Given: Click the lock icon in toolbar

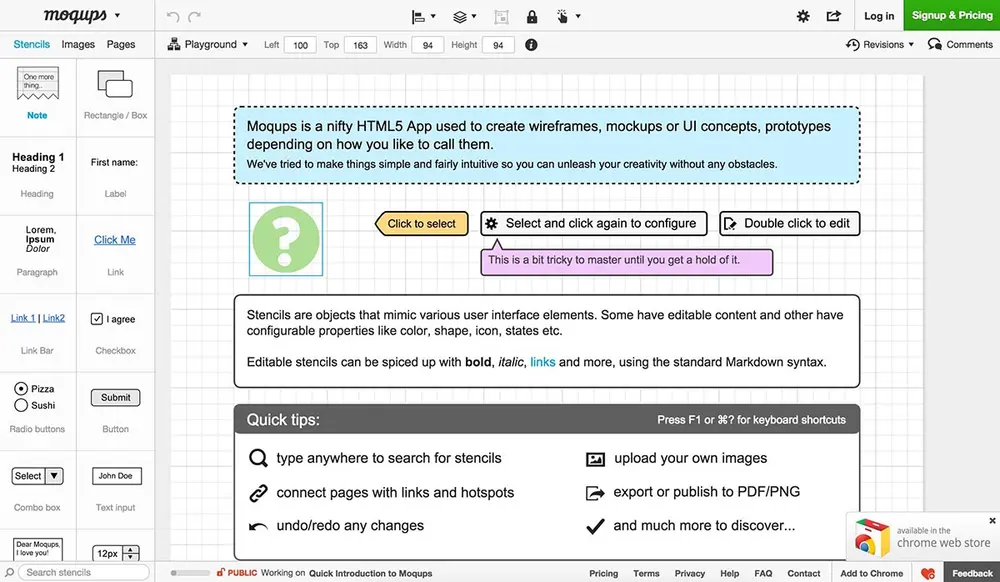Looking at the screenshot, I should (x=532, y=17).
